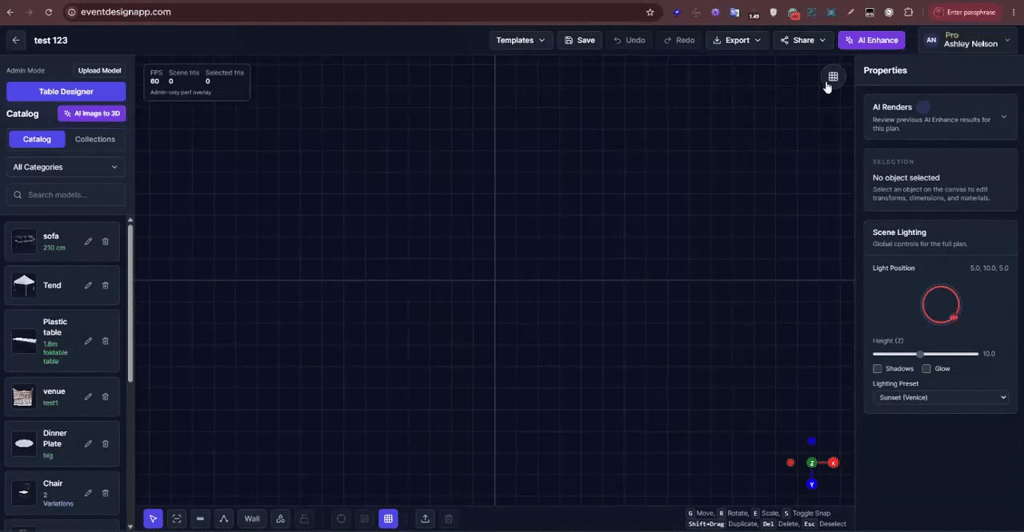This screenshot has height=532, width=1024.
Task: Delete the venue catalog item
Action: 105,396
